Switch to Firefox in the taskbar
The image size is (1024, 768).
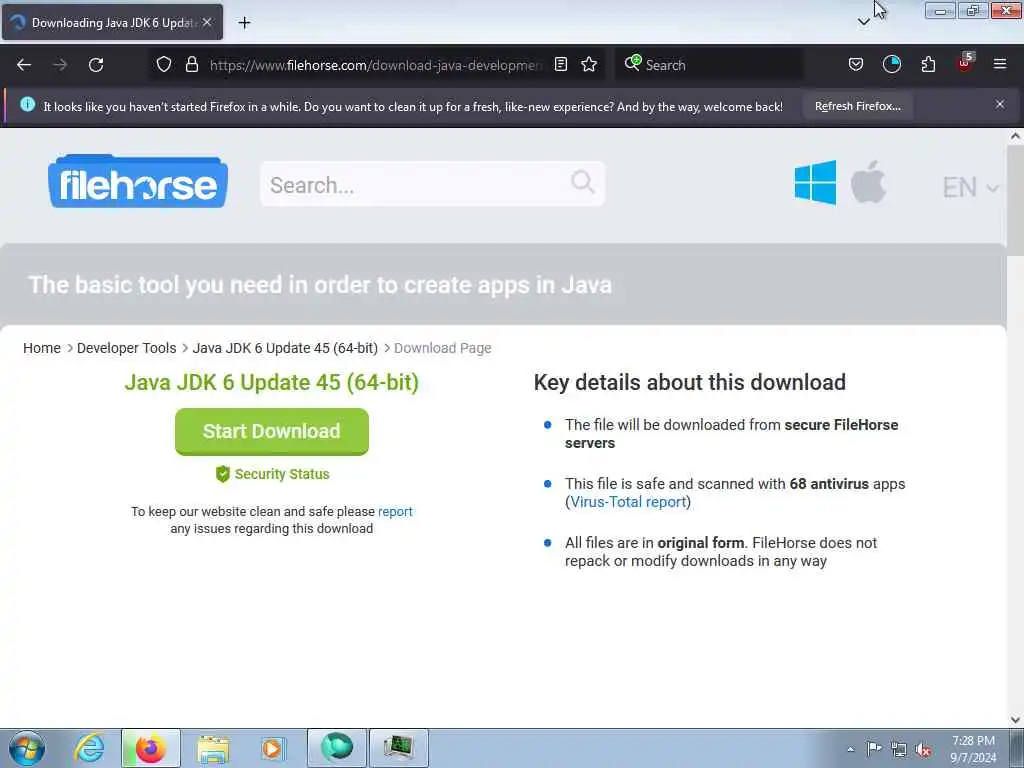150,748
